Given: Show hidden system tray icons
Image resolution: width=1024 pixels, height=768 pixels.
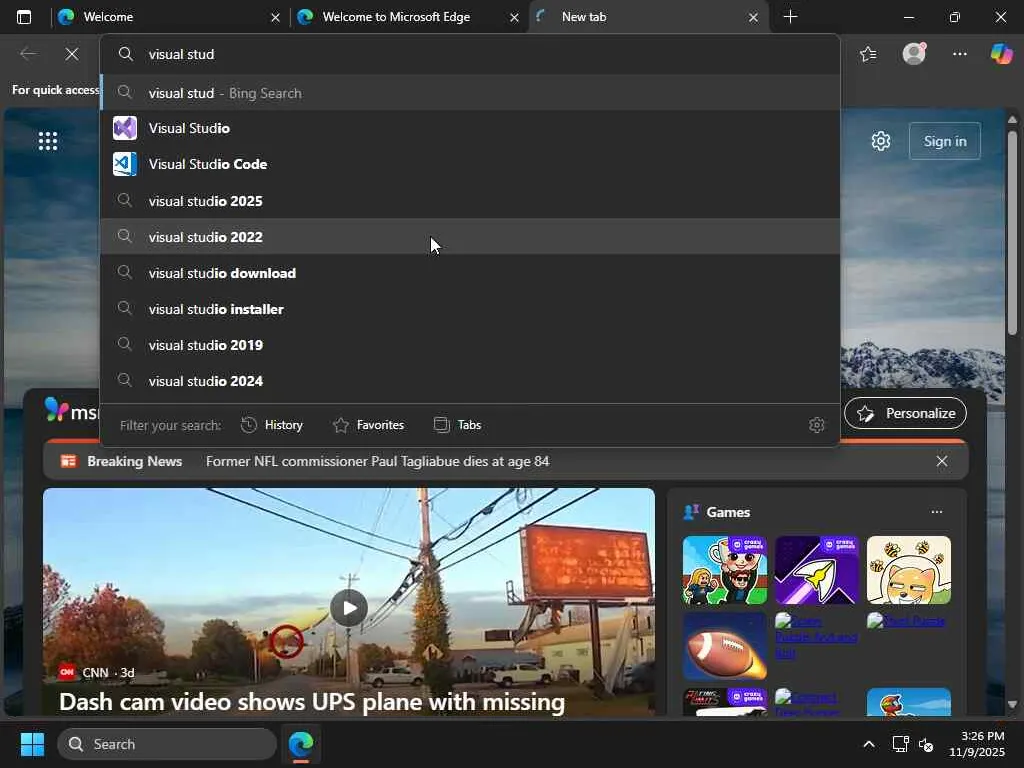Looking at the screenshot, I should click(869, 744).
